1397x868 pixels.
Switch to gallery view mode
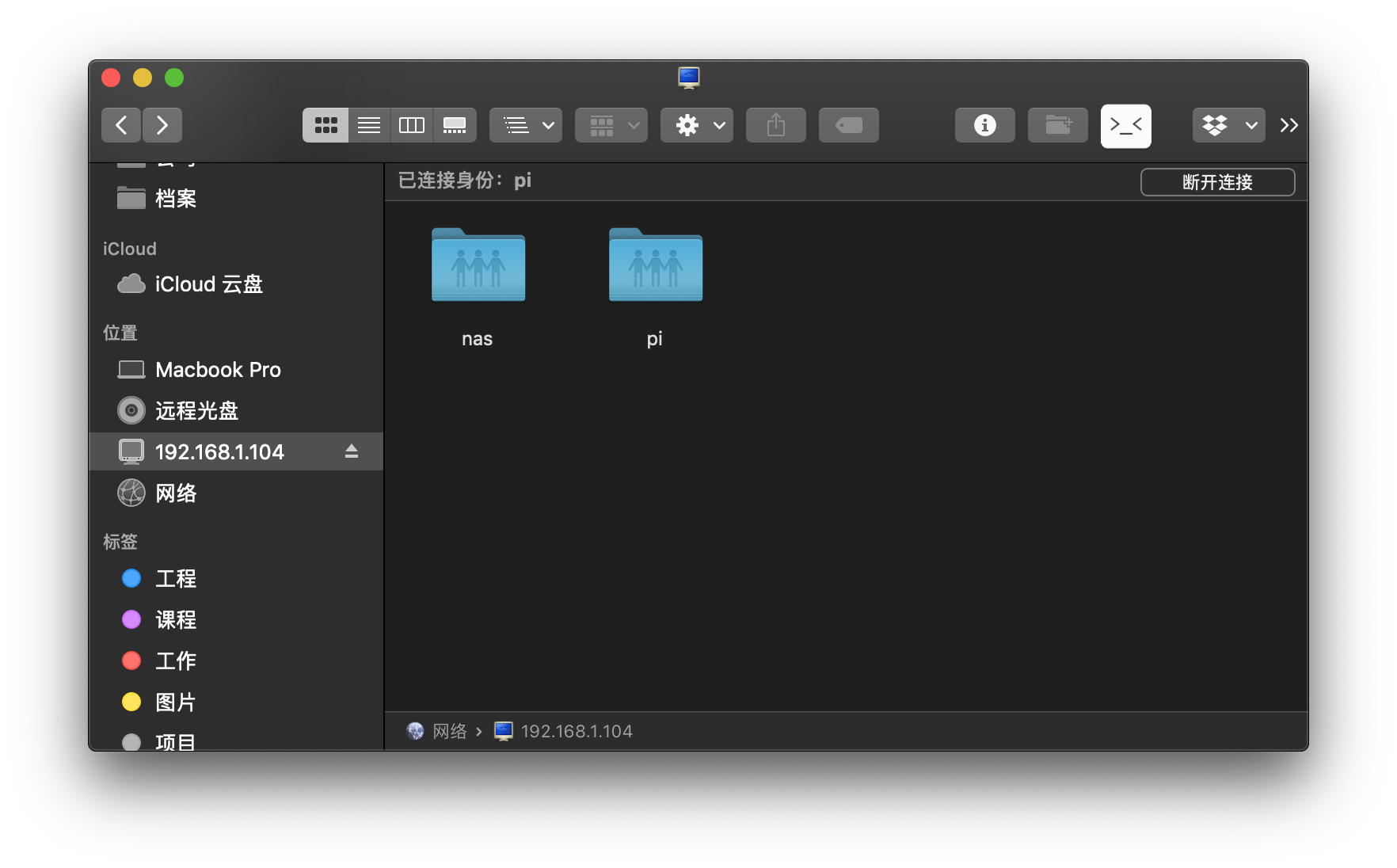coord(455,125)
